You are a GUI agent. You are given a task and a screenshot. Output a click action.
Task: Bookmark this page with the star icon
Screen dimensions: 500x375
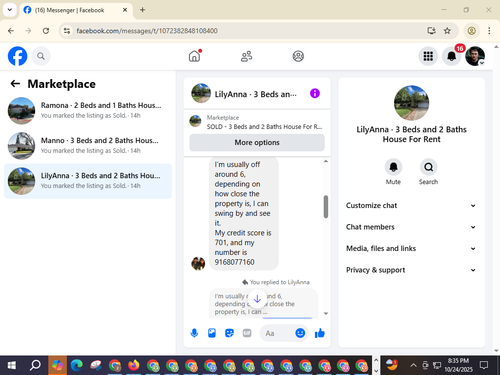tap(447, 31)
